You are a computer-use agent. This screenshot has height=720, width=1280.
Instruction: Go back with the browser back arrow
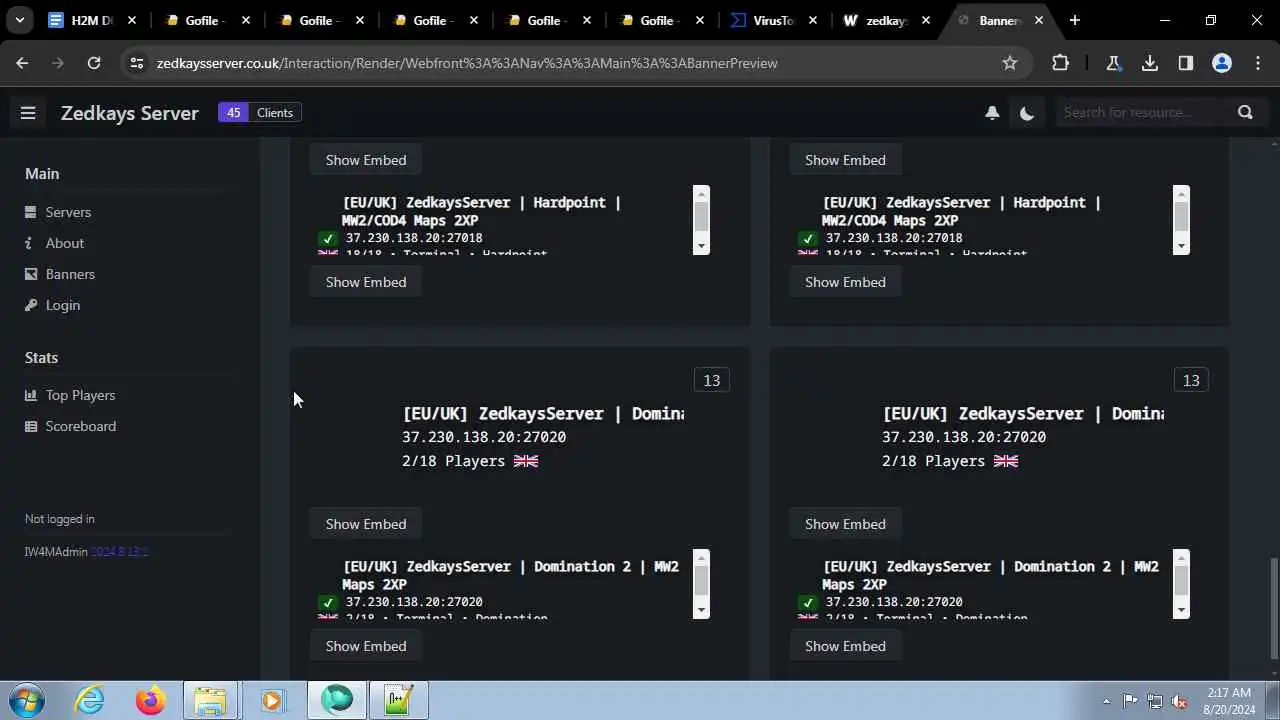tap(22, 63)
